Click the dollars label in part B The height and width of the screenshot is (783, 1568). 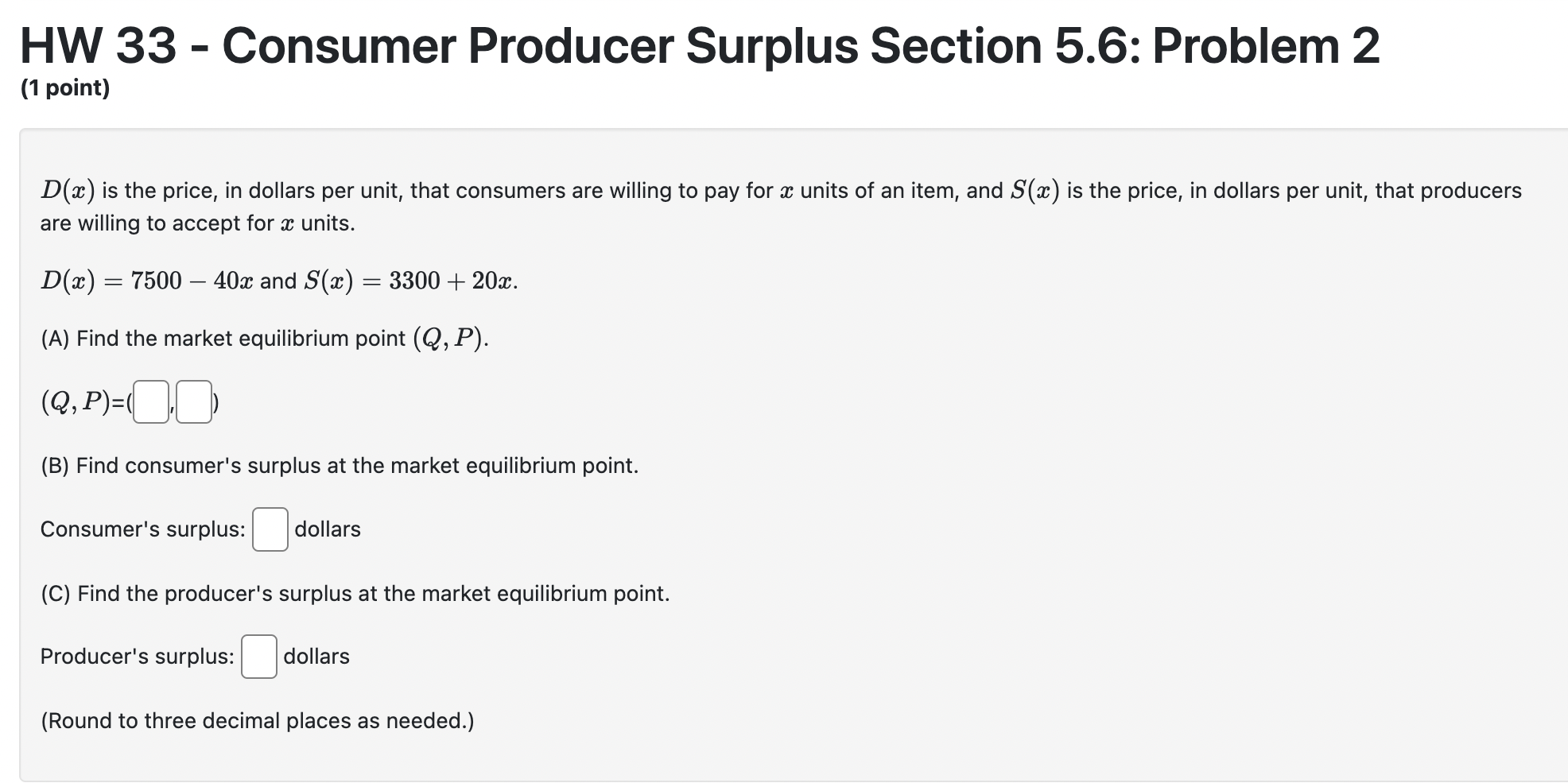[327, 528]
